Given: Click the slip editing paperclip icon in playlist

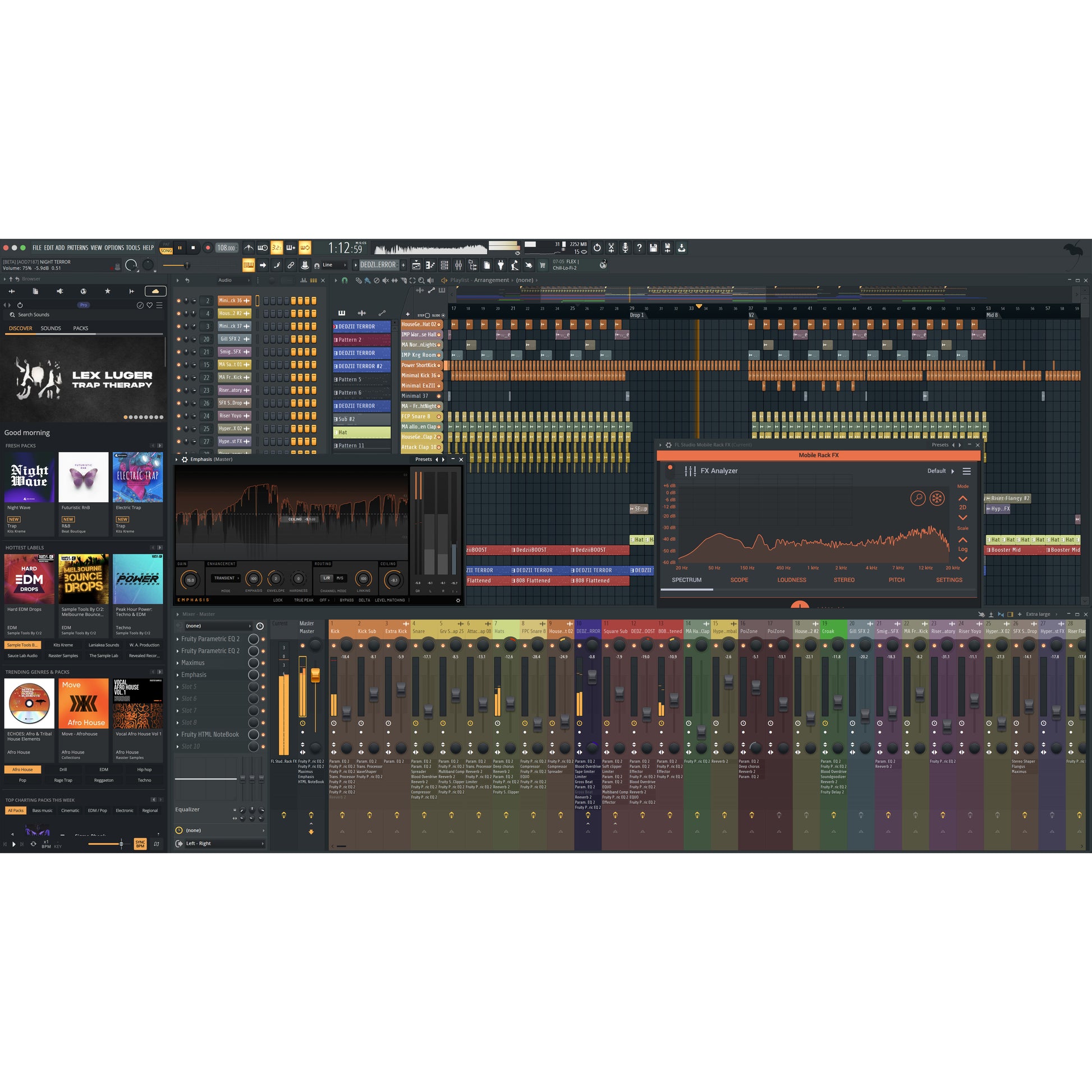Looking at the screenshot, I should pos(359,282).
